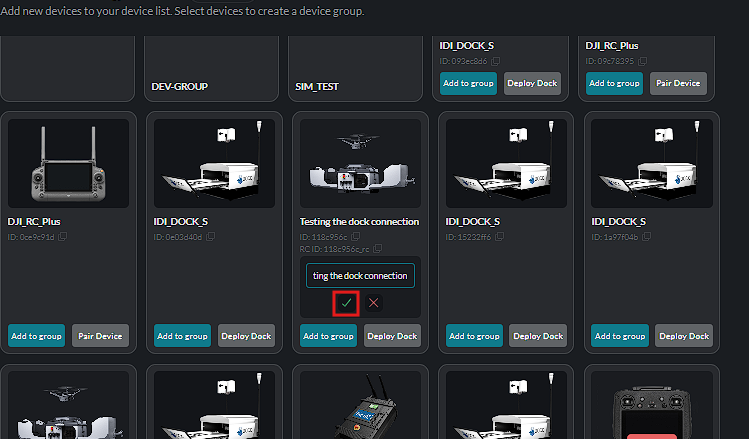
Task: Copy ID 118c956c to clipboard
Action: [355, 236]
